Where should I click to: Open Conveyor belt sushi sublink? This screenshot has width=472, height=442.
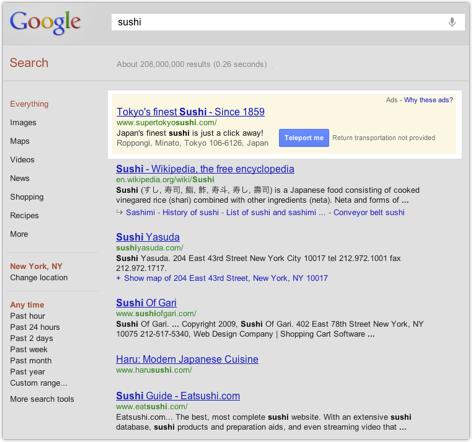(x=369, y=212)
